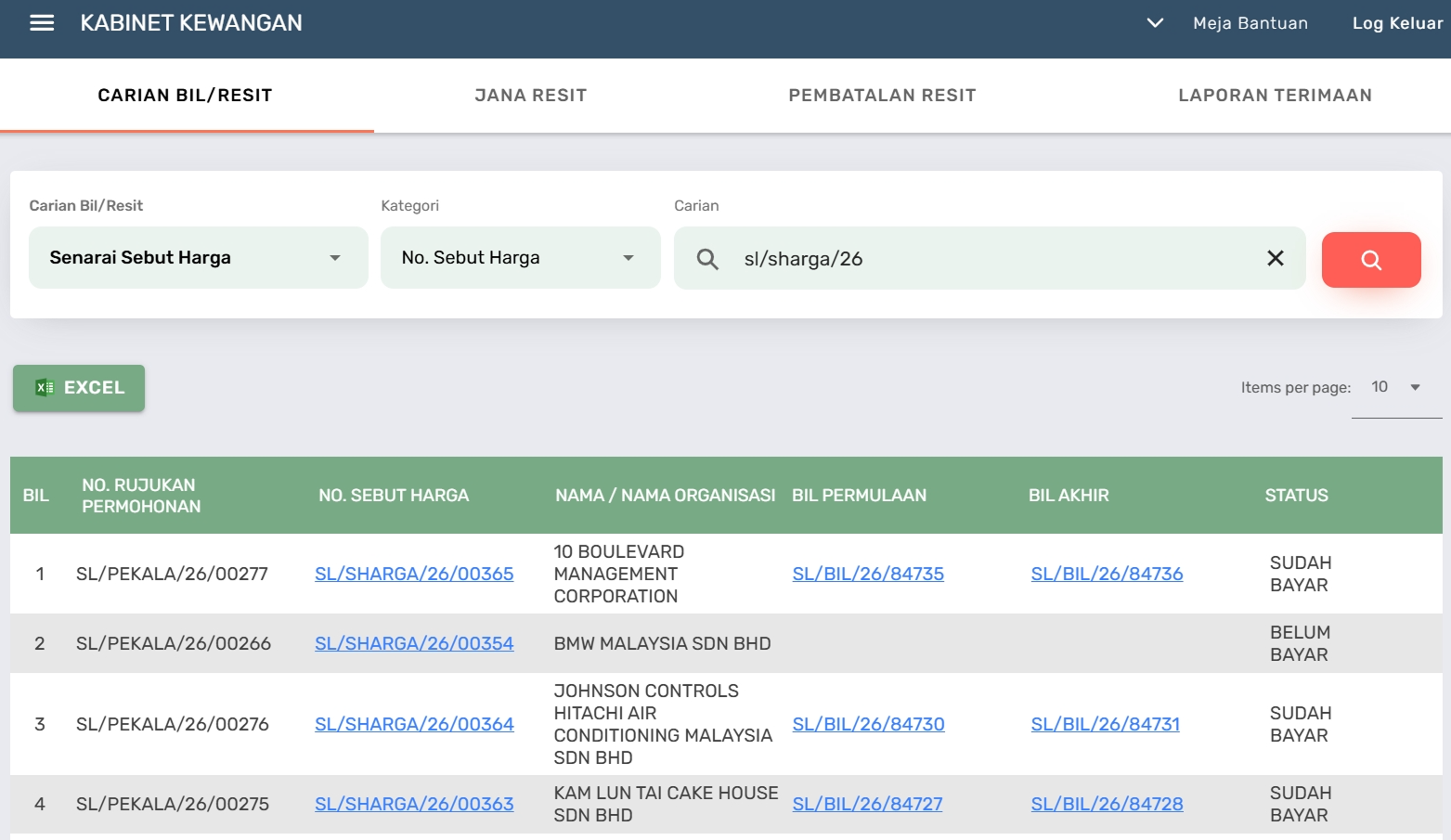Select reference SL/PEKALA/26/00266
The height and width of the screenshot is (840, 1451).
(x=174, y=643)
